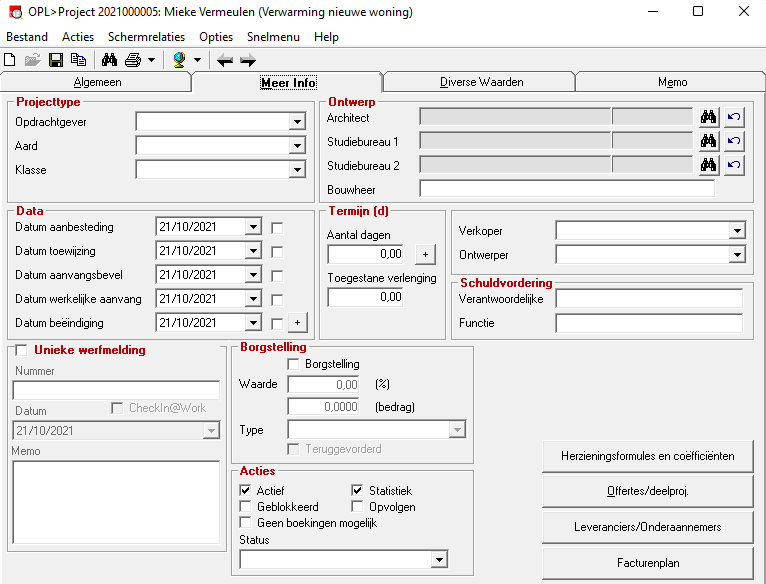Enable the Borgstelling checkbox
Viewport: 766px width, 584px height.
(x=293, y=364)
